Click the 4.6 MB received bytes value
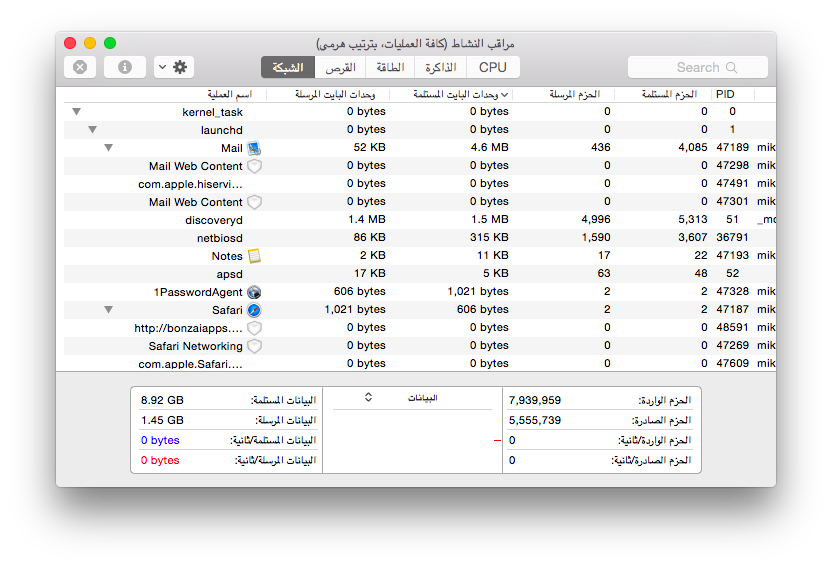The width and height of the screenshot is (832, 567). [489, 147]
